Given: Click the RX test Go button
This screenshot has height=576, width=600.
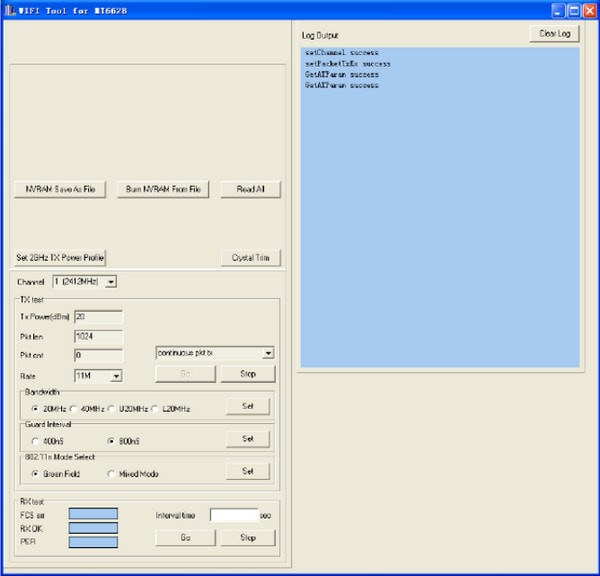Looking at the screenshot, I should coord(186,538).
